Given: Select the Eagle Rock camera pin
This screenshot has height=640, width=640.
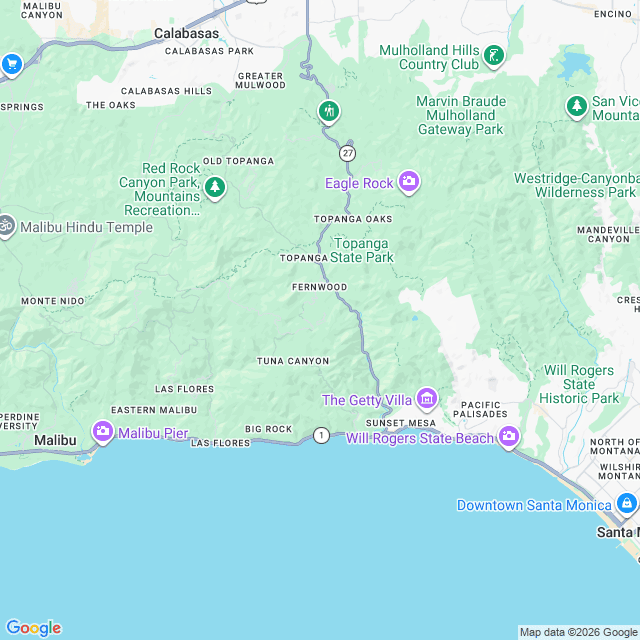Looking at the screenshot, I should click(409, 182).
